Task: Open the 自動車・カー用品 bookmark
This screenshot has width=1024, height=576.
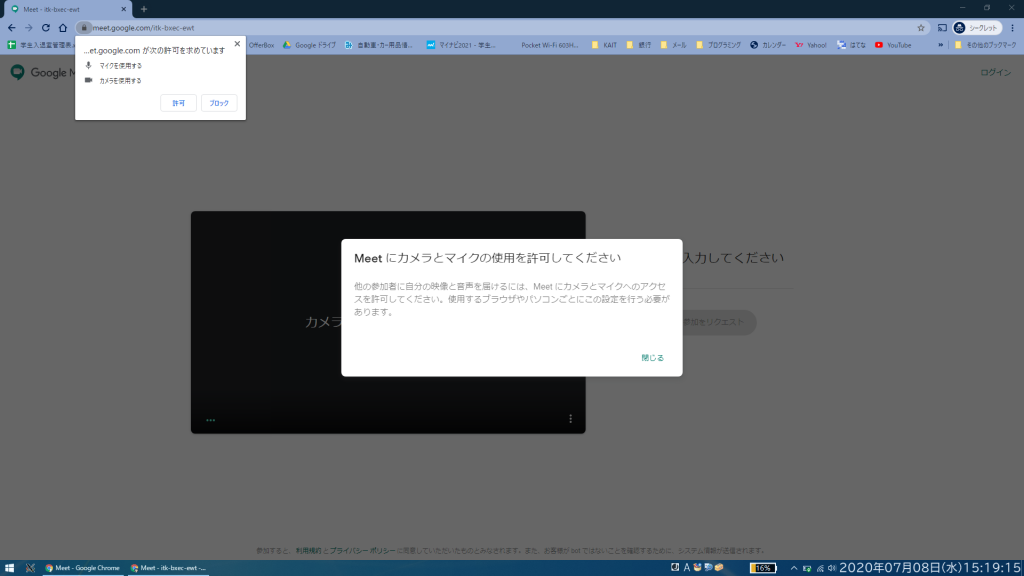Action: tap(379, 45)
